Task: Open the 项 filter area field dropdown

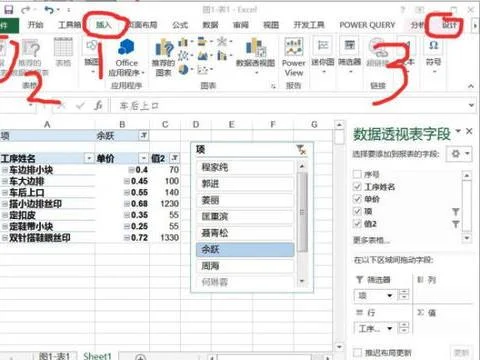Action: [390, 295]
